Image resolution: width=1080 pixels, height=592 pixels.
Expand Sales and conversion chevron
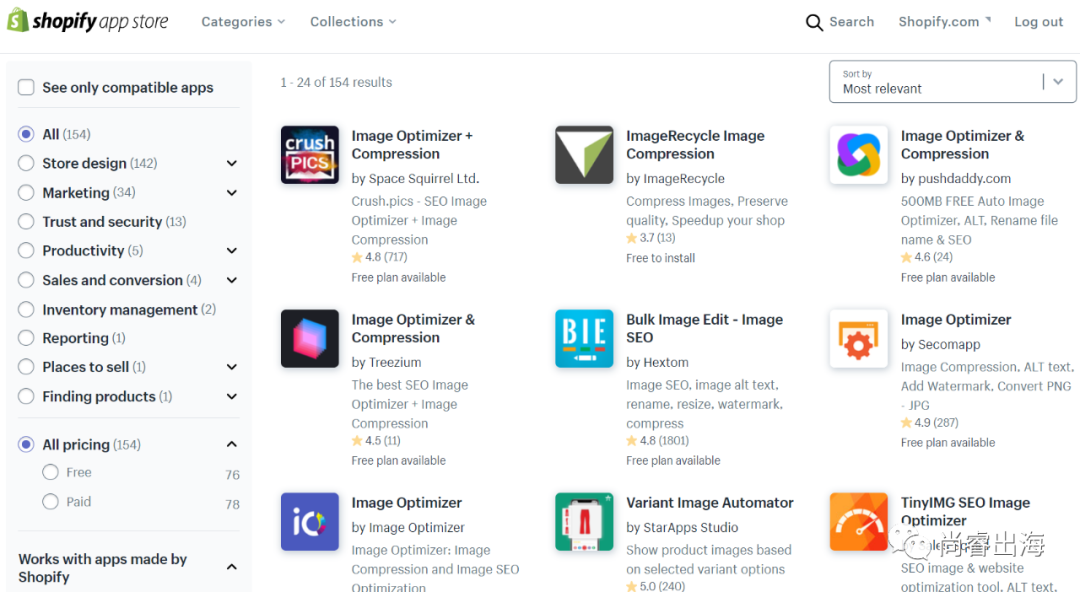(x=232, y=280)
